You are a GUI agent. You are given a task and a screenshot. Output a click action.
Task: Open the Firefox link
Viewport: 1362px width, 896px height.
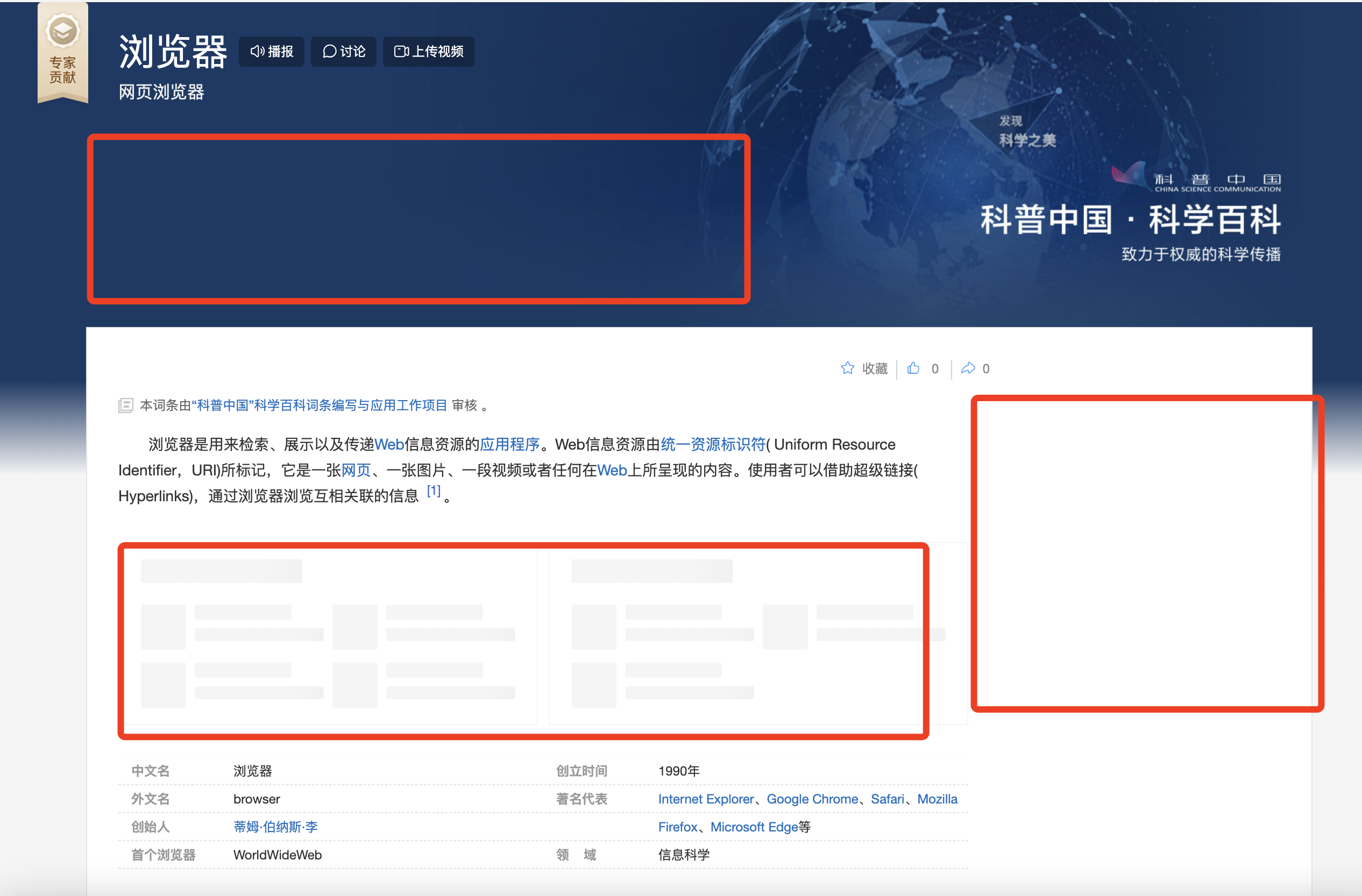678,827
